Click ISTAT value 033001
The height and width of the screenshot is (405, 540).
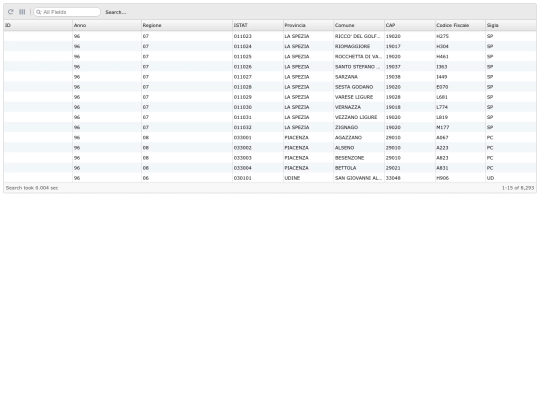click(242, 137)
